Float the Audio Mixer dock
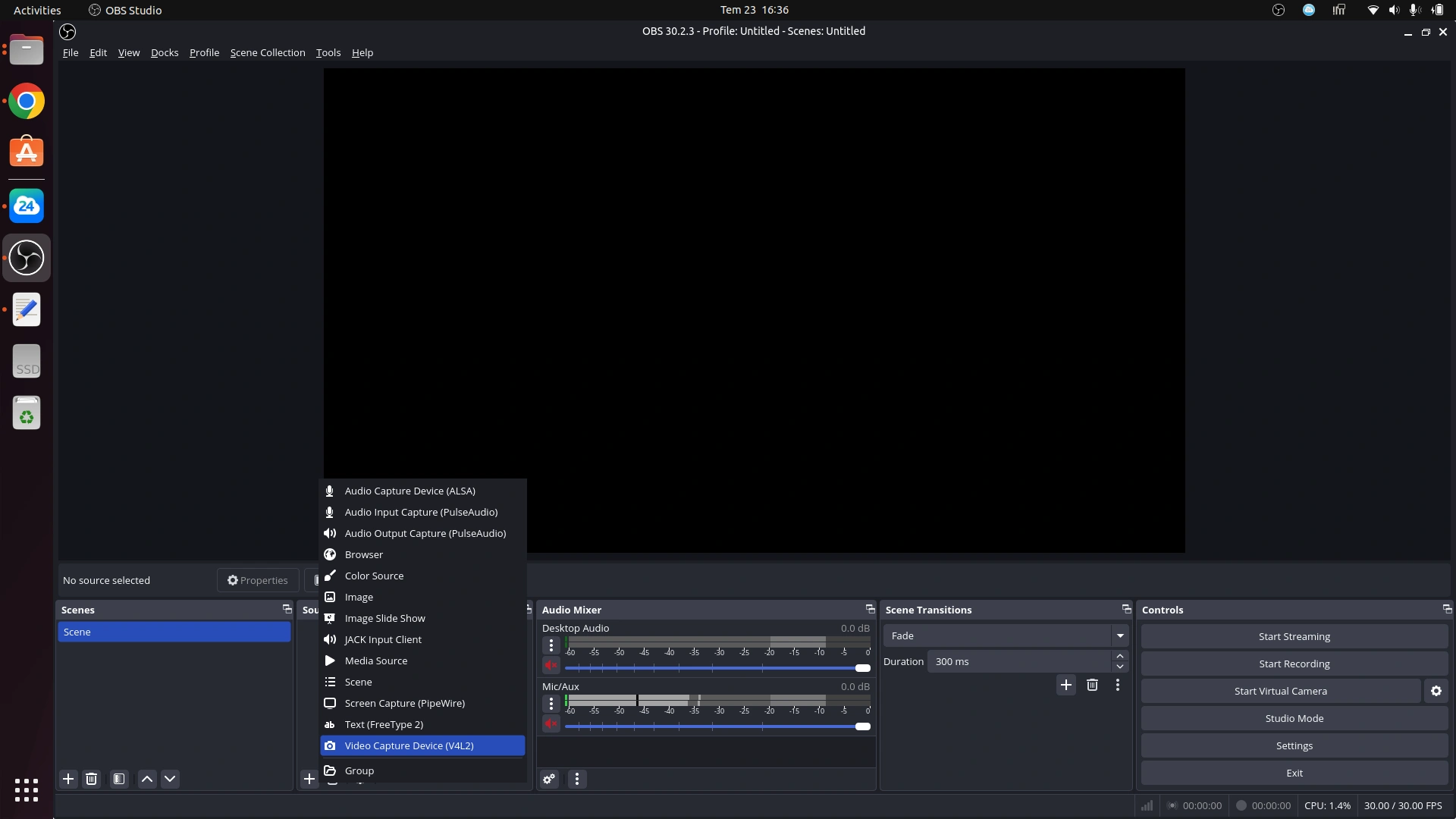1456x819 pixels. click(x=870, y=609)
